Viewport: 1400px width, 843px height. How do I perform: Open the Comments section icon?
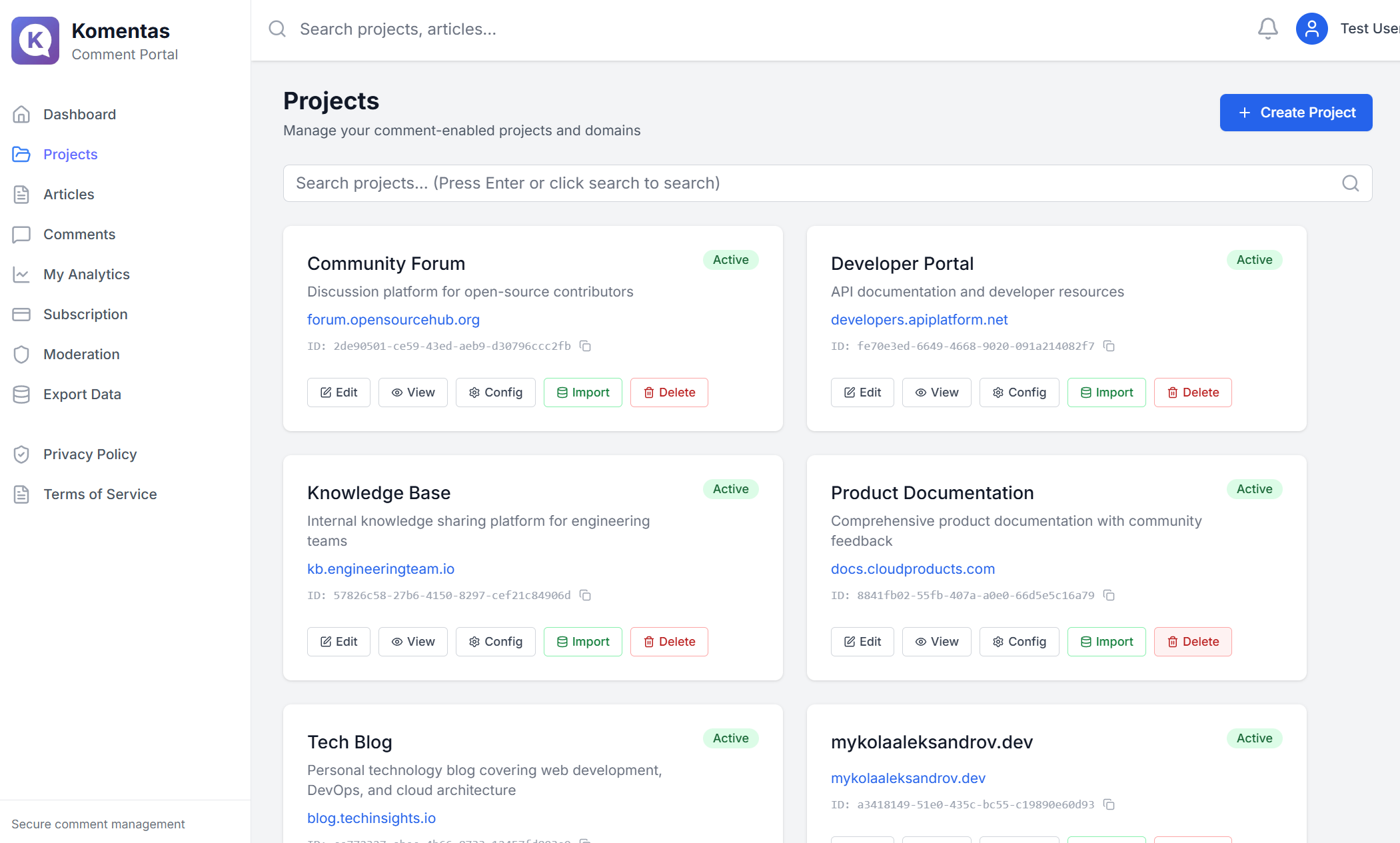coord(22,234)
